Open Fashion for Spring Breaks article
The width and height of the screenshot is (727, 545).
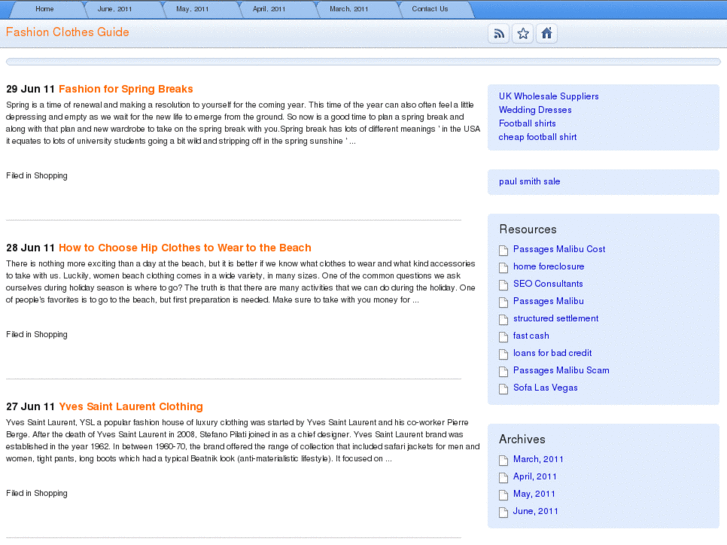(126, 89)
